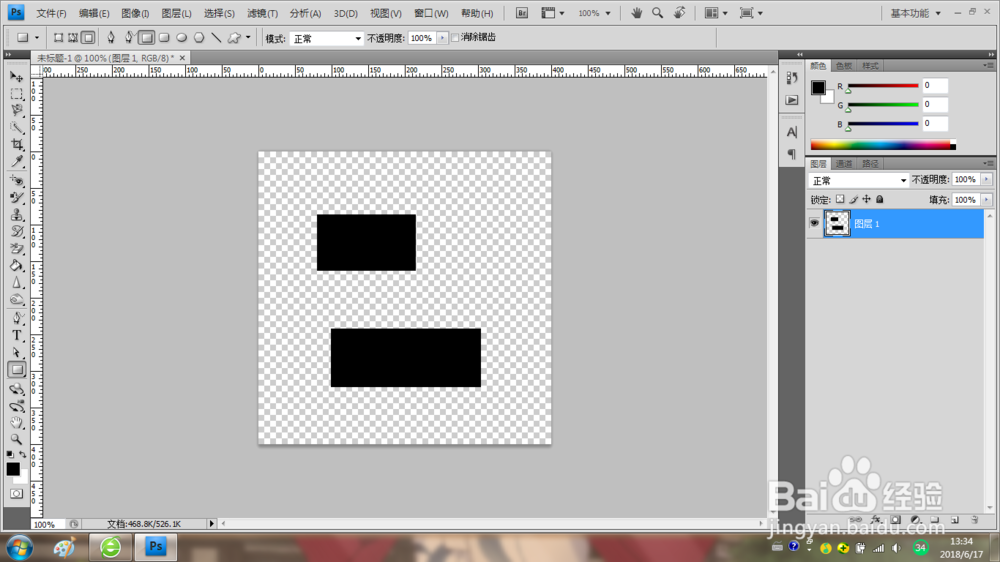Open layer opacity slider arrow
This screenshot has height=562, width=1000.
[986, 180]
